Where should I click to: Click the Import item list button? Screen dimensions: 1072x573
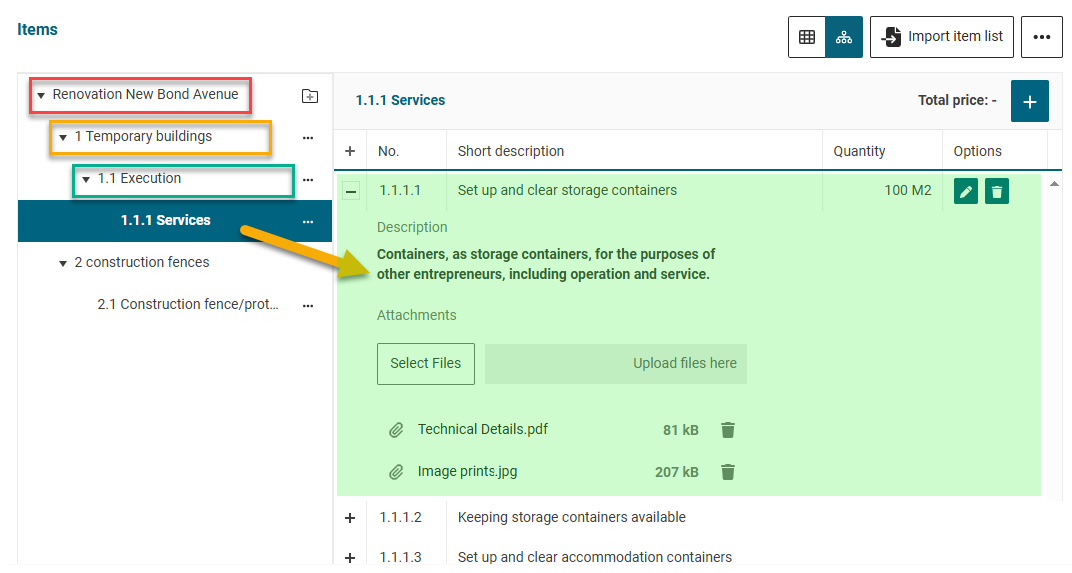(x=942, y=37)
